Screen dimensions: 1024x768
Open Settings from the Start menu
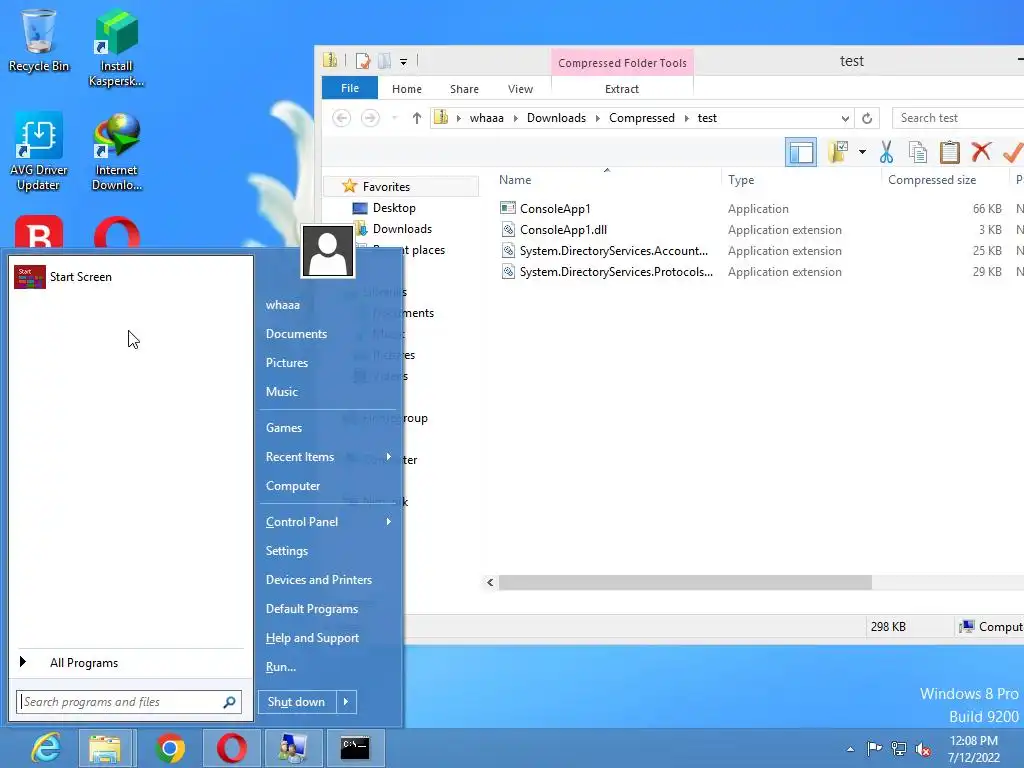[x=287, y=551]
